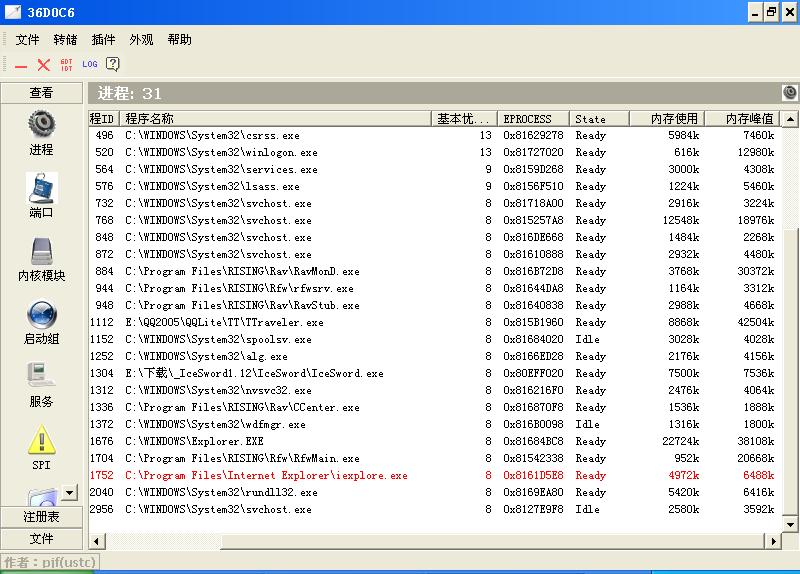Select the 进程 gear icon in sidebar
The height and width of the screenshot is (574, 800).
tap(41, 124)
